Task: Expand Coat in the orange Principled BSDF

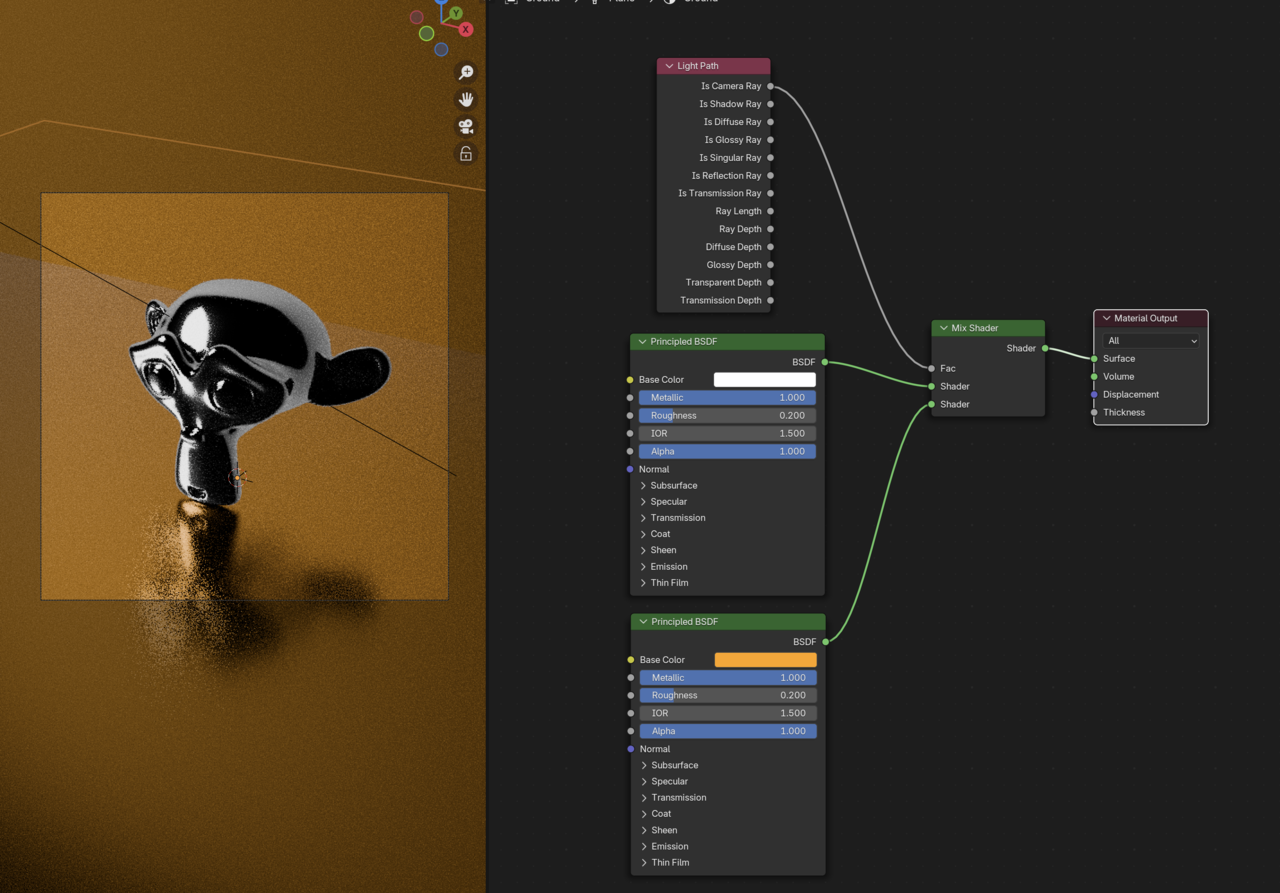Action: pyautogui.click(x=644, y=814)
